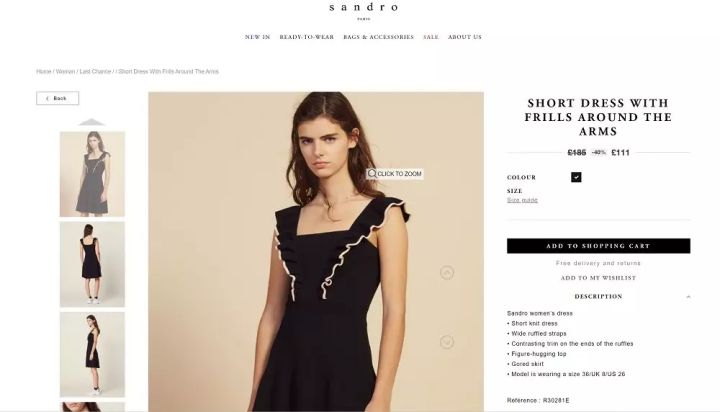The image size is (720, 412).
Task: Select the back view dress thumbnail
Action: point(92,264)
